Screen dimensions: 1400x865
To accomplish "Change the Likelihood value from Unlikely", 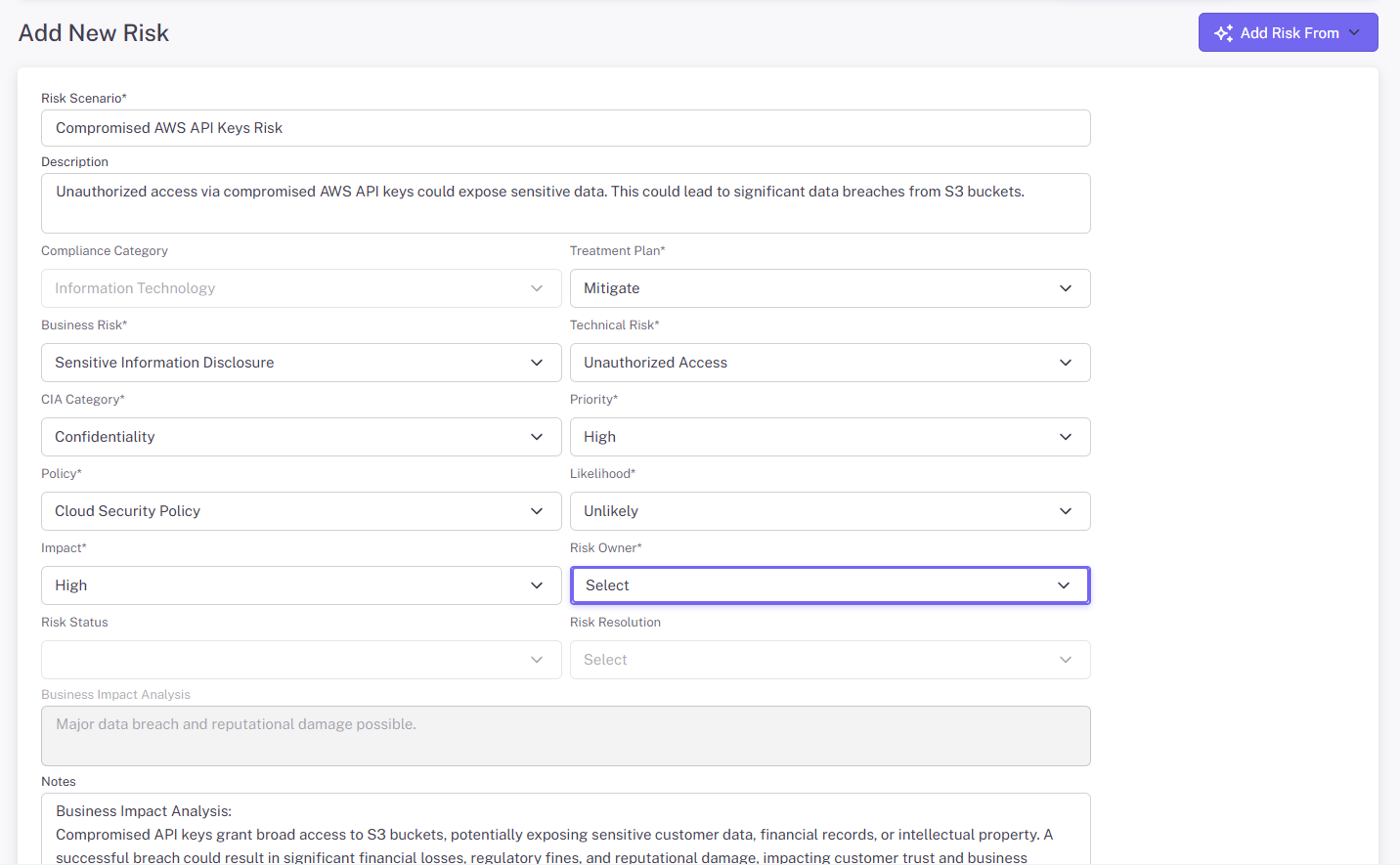I will click(x=829, y=511).
